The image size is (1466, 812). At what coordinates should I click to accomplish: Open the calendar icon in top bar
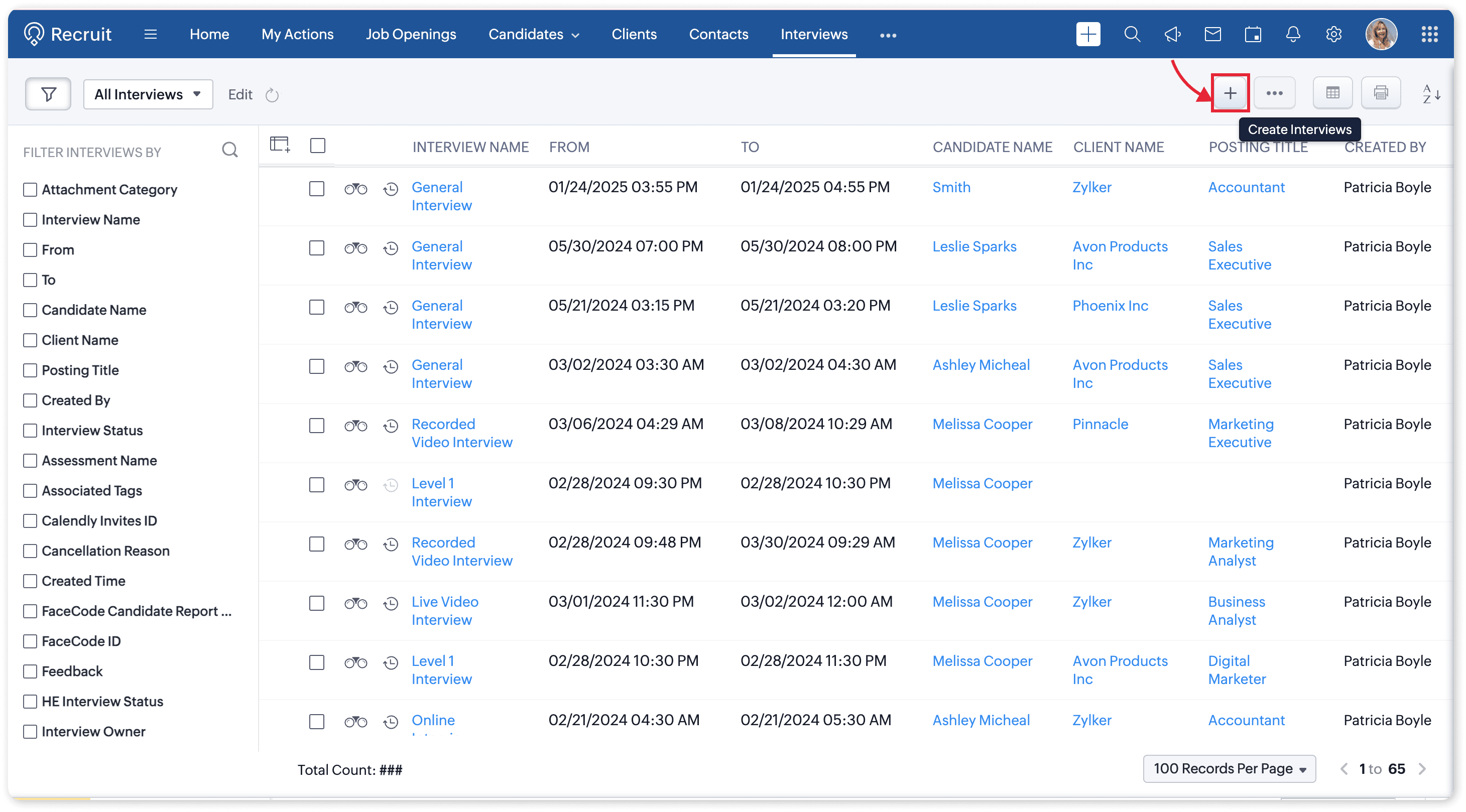1253,35
